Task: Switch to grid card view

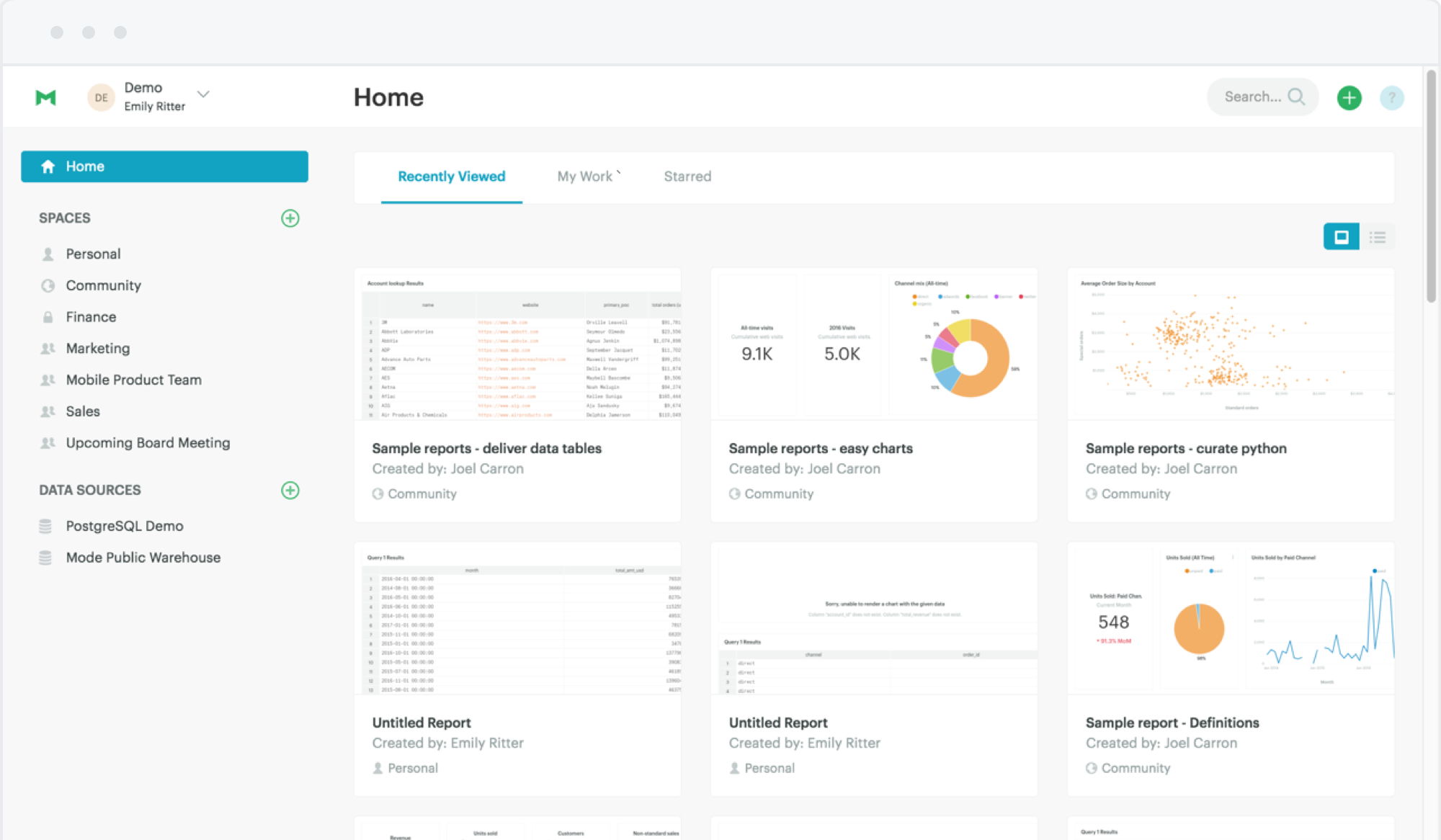Action: click(x=1341, y=237)
